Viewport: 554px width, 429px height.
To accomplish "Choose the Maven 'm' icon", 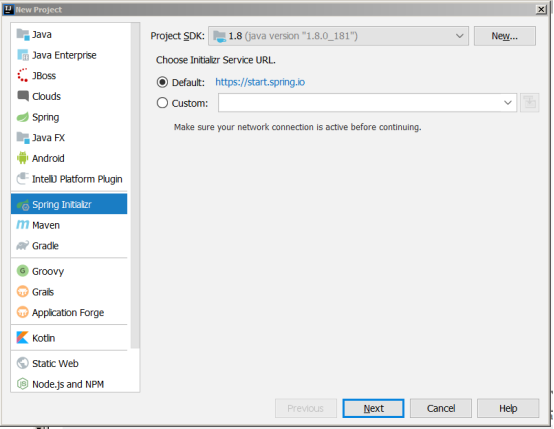I will pos(23,225).
